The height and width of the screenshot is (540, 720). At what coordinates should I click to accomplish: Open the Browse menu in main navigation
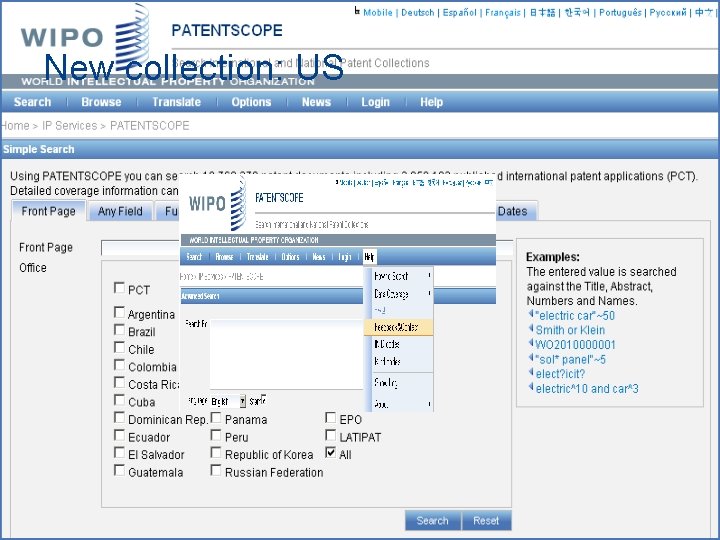tap(101, 102)
